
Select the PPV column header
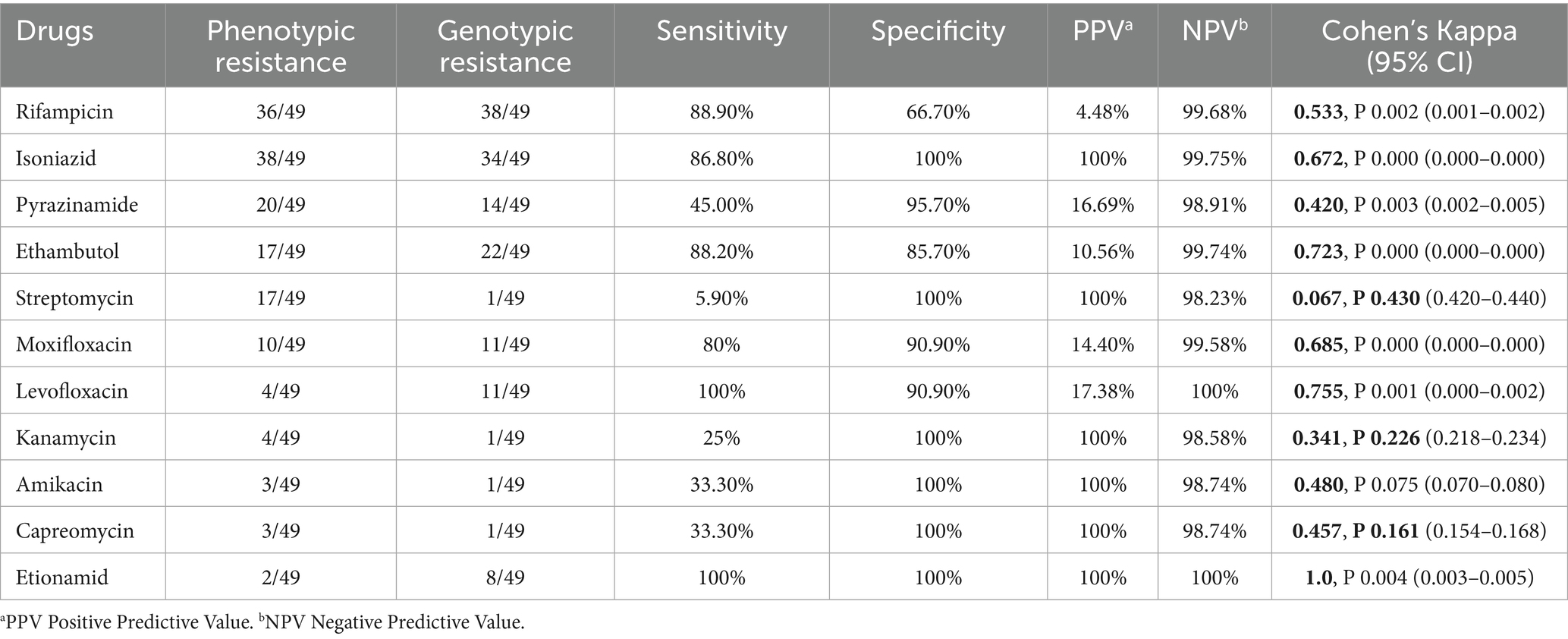click(x=1101, y=31)
